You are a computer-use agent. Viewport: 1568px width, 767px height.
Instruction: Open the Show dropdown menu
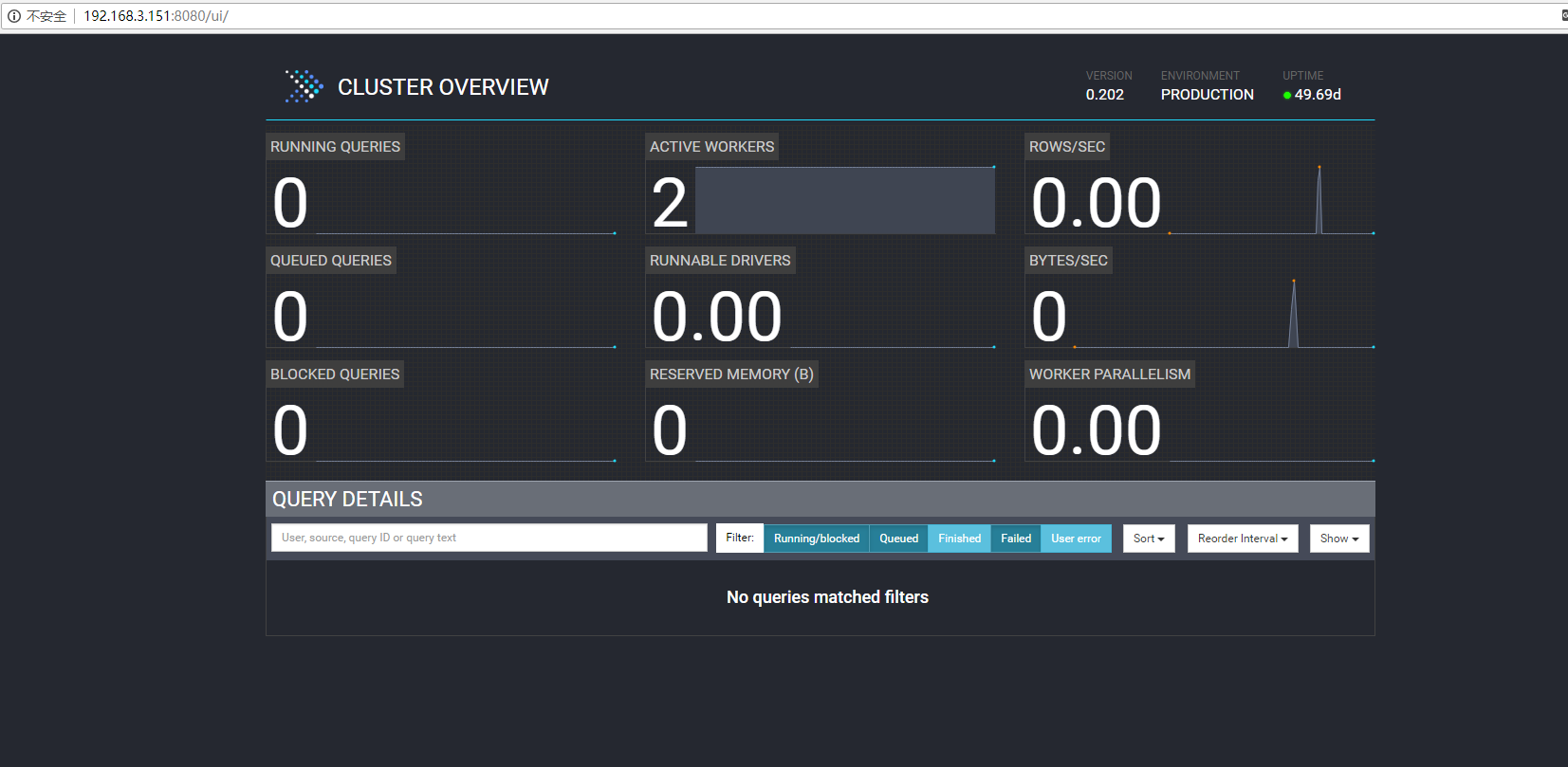pos(1338,539)
